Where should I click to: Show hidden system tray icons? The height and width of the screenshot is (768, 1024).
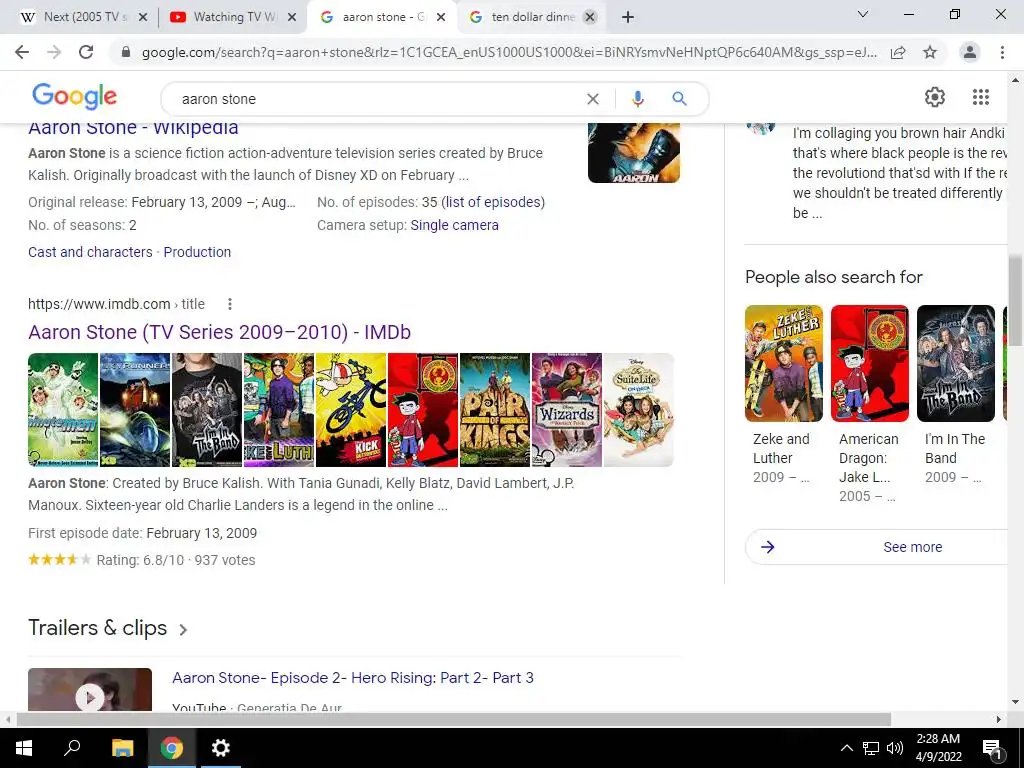846,748
